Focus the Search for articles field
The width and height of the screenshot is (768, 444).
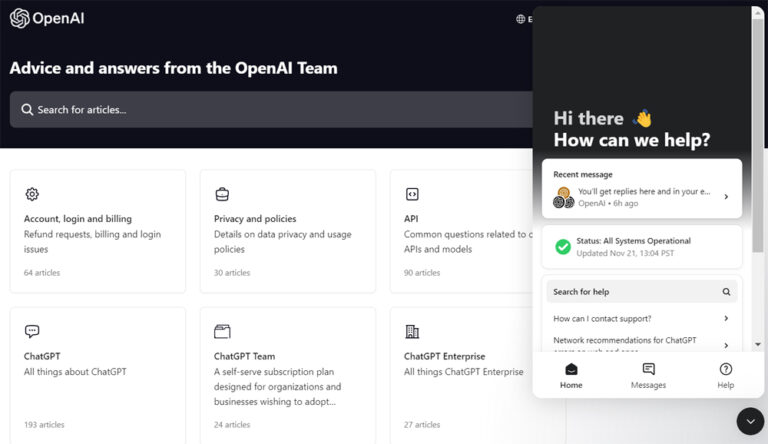click(272, 110)
